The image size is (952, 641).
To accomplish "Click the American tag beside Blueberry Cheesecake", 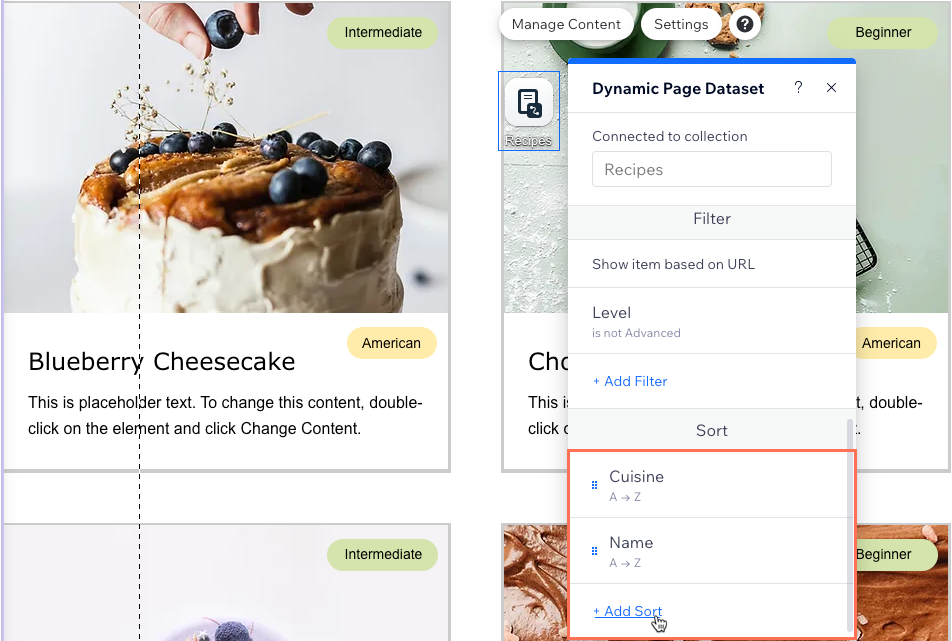I will 392,343.
